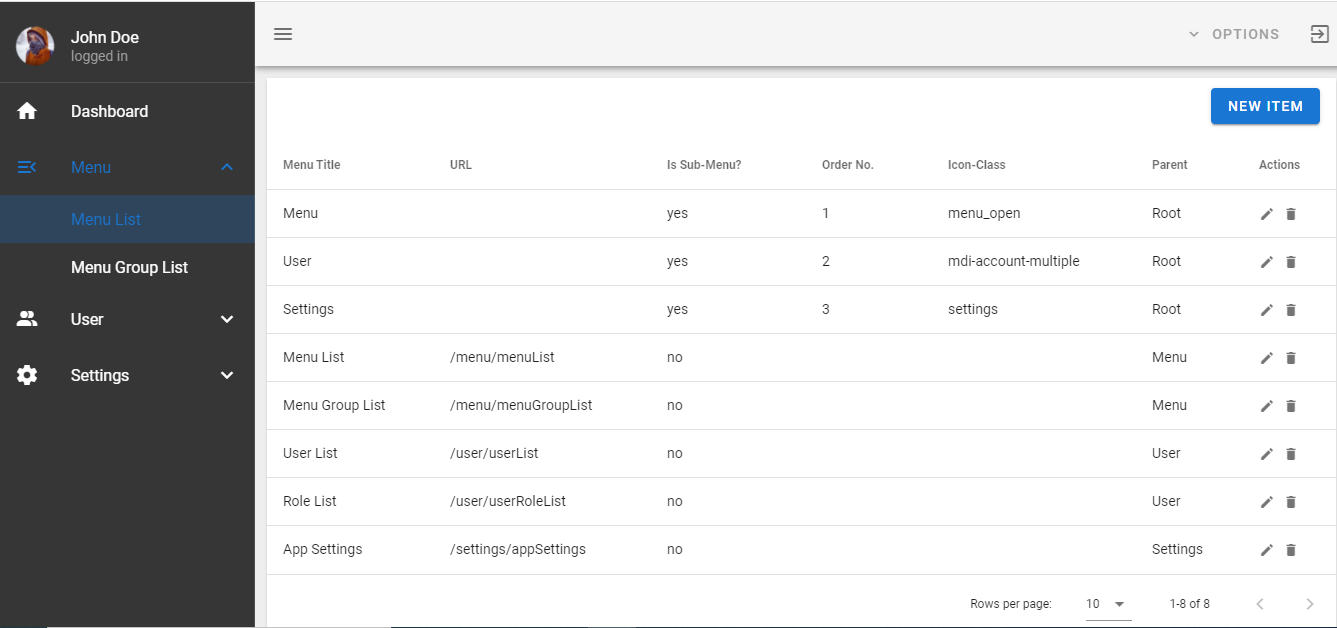Collapse the Menu section in sidebar
The image size is (1337, 628).
[227, 167]
